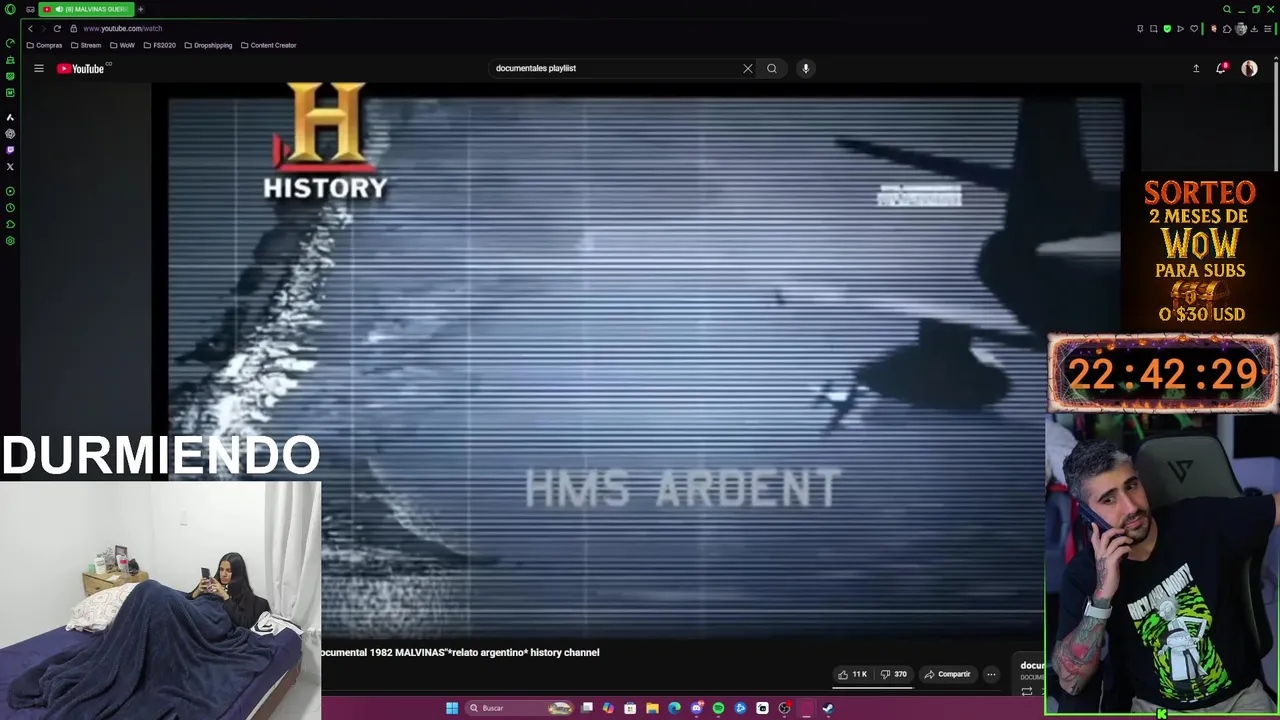Select the MALVINAS GUERRA browser tab
The height and width of the screenshot is (720, 1280).
(87, 9)
